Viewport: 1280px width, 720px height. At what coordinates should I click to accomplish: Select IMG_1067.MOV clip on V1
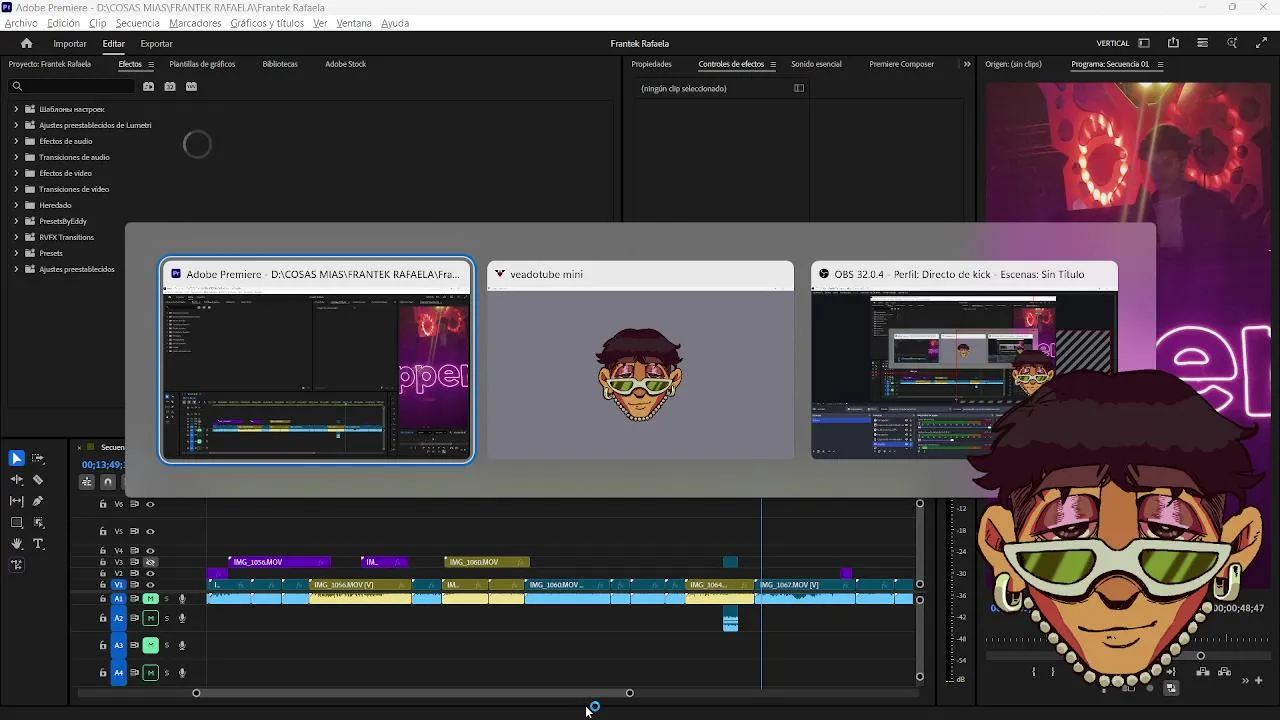(x=805, y=585)
